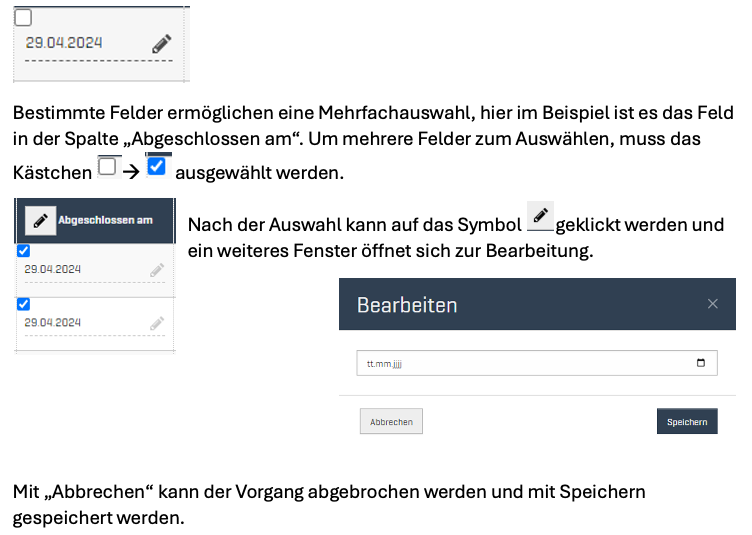Click the grey pencil in the first checked row
The width and height of the screenshot is (752, 535).
click(x=156, y=270)
